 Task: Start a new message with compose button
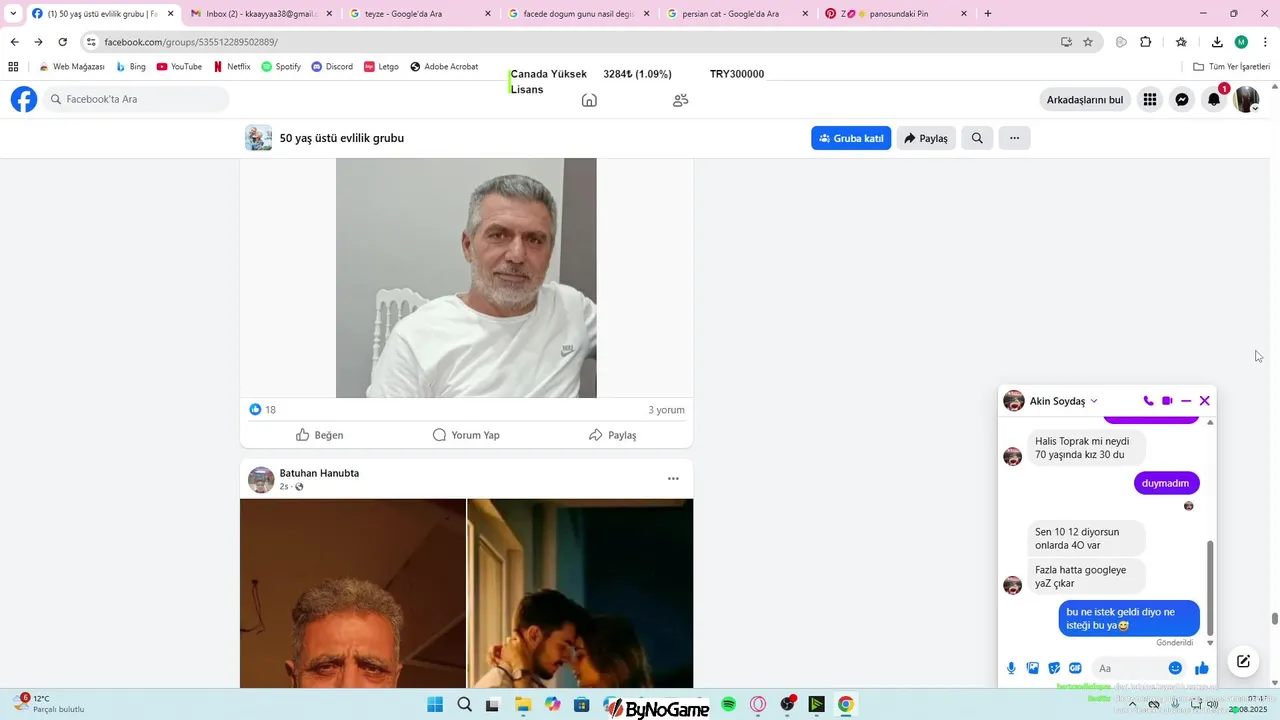point(1243,661)
